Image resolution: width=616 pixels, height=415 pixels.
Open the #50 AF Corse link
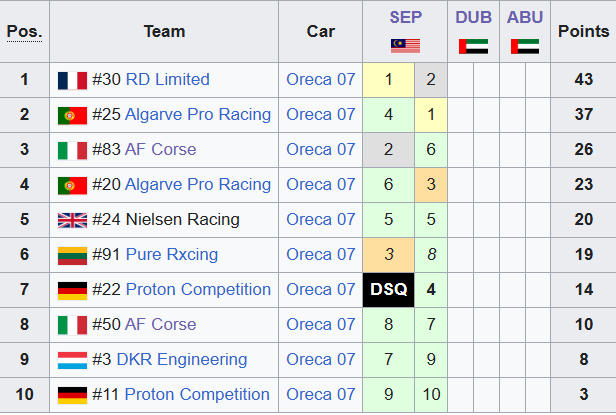(161, 324)
